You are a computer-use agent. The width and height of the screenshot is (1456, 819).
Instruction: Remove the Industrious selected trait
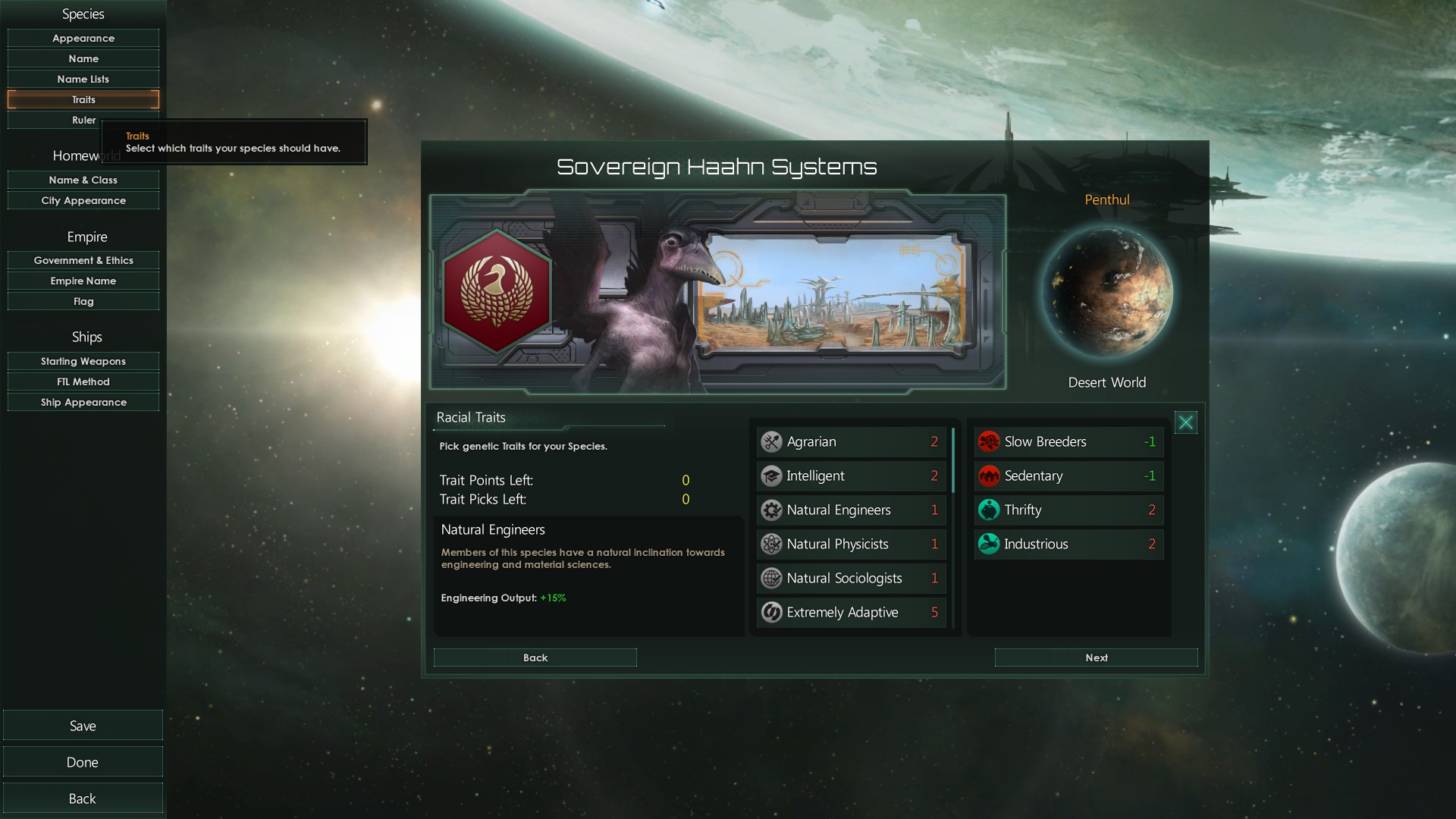1068,544
